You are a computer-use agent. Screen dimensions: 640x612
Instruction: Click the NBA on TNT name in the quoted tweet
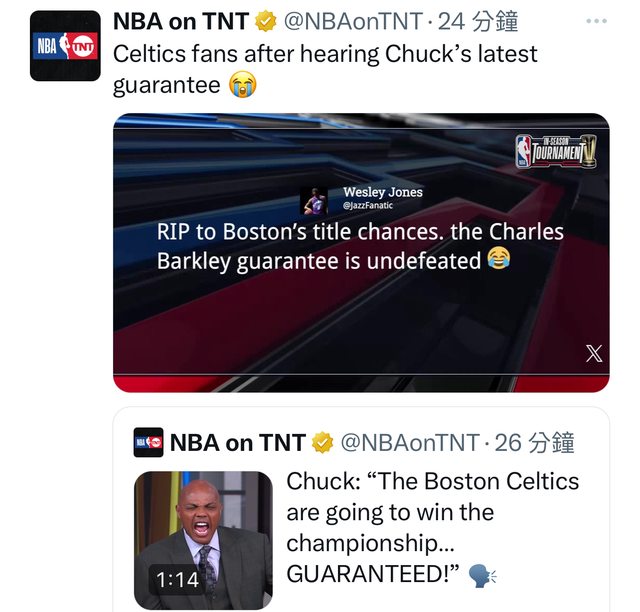click(238, 442)
